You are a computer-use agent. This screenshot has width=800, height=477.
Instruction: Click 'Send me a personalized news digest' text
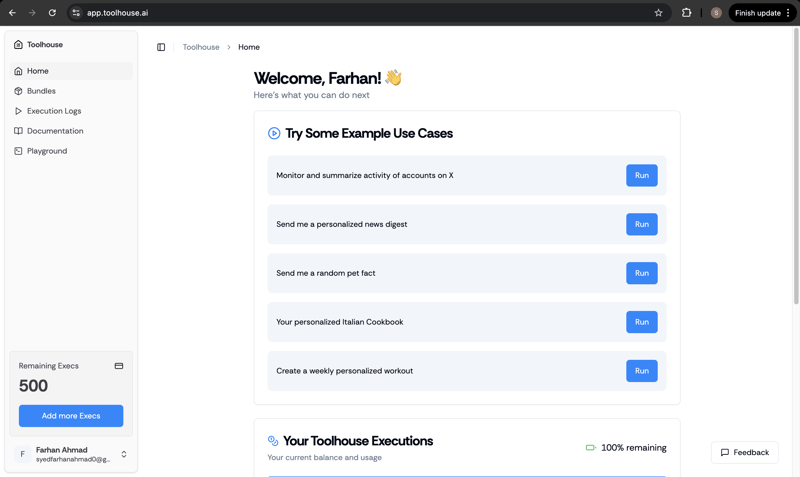341,224
